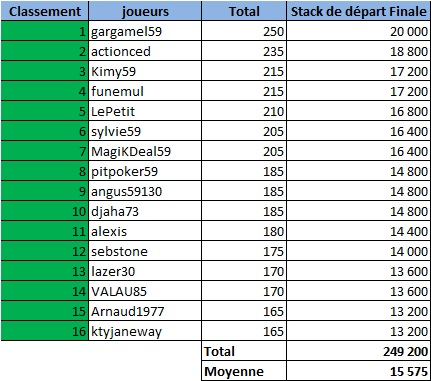Click the alexis player cell
Screen dimensions: 431x381
click(x=145, y=231)
